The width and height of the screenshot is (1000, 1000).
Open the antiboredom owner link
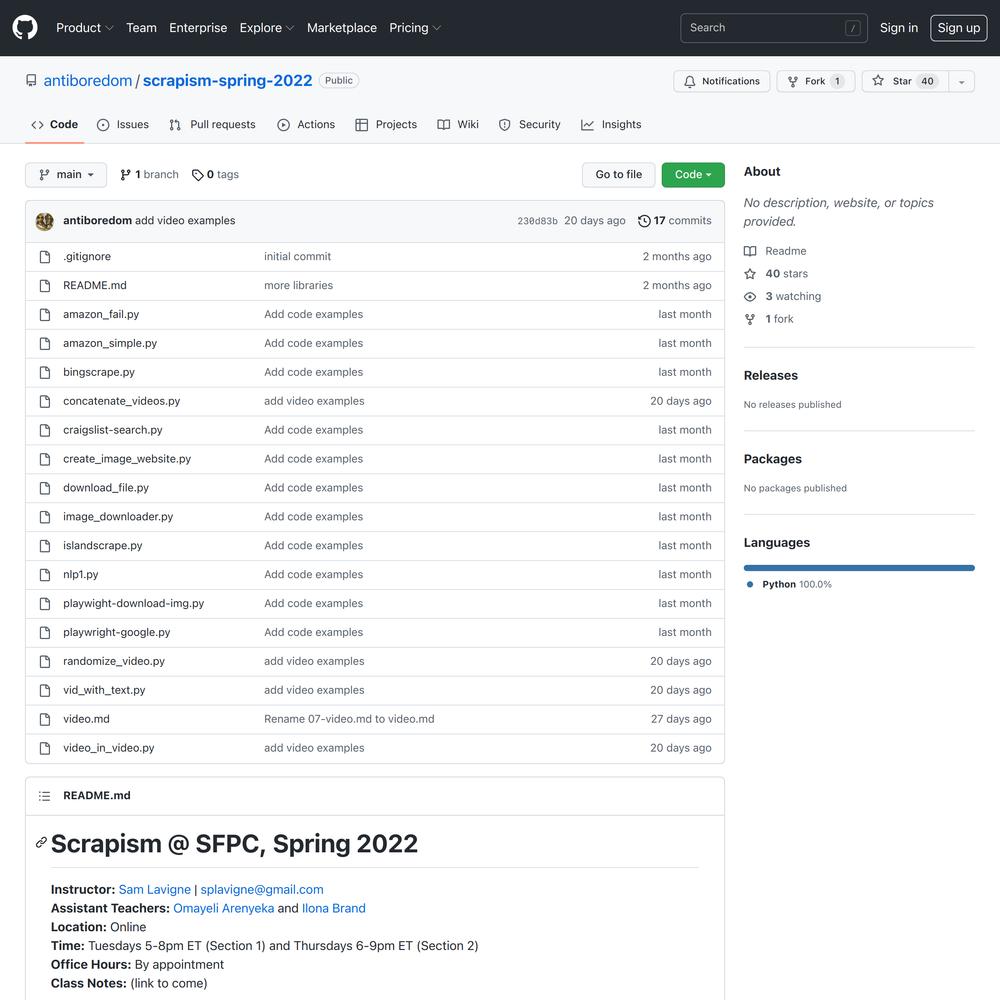pyautogui.click(x=88, y=80)
